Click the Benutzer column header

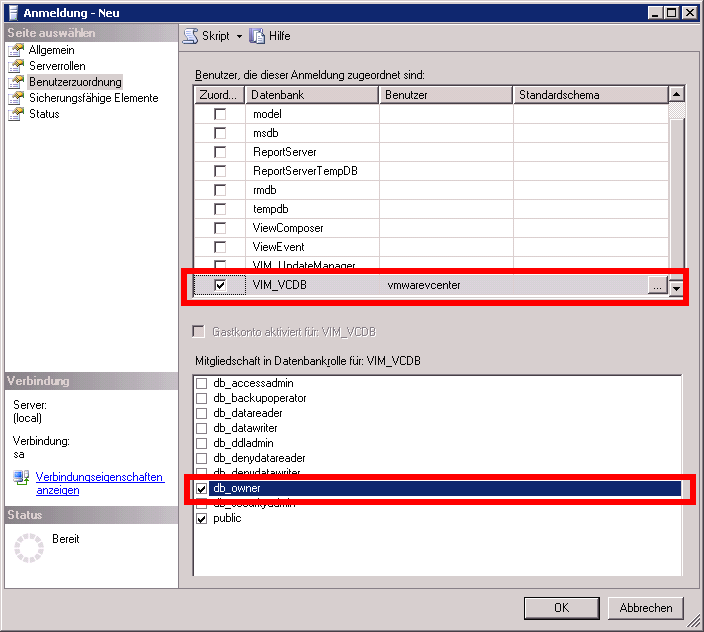click(x=446, y=94)
